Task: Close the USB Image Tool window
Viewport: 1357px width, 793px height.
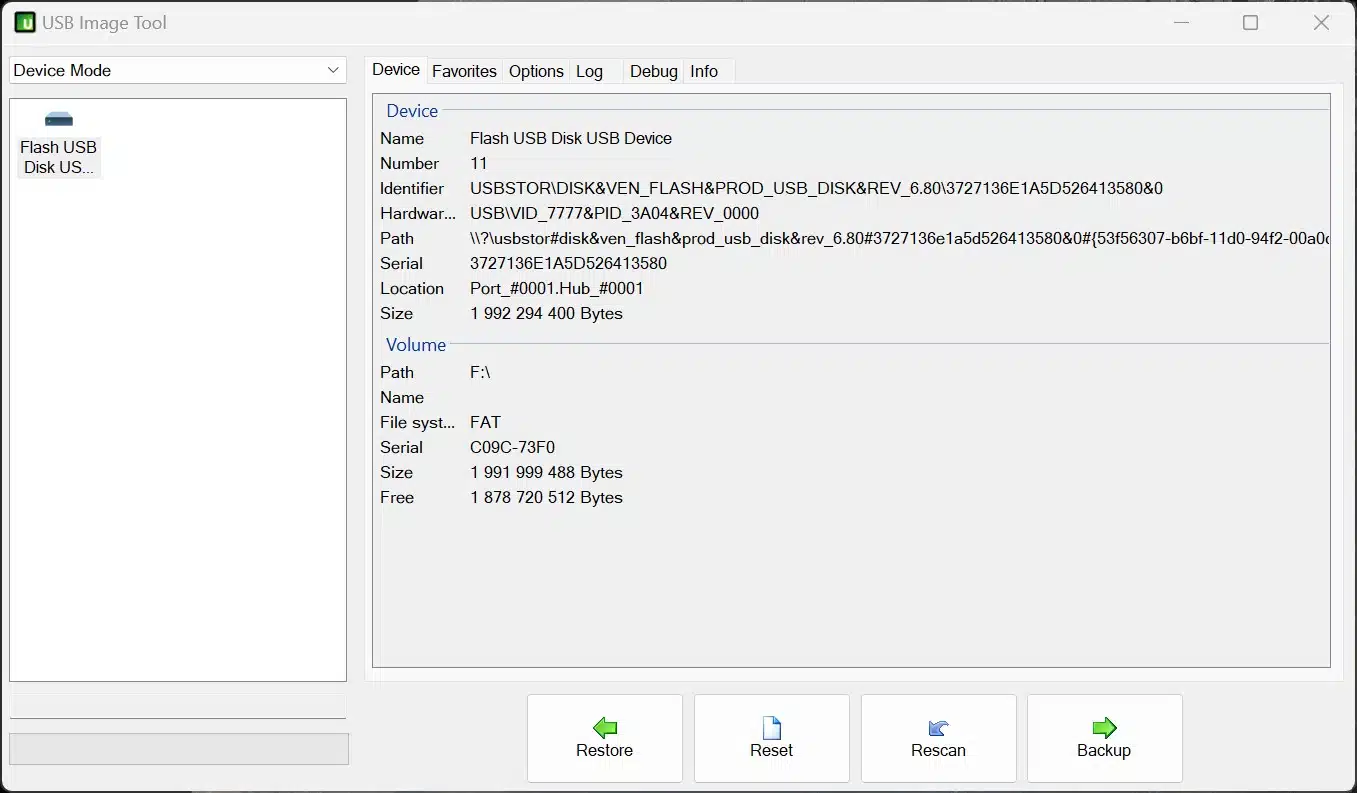Action: tap(1321, 23)
